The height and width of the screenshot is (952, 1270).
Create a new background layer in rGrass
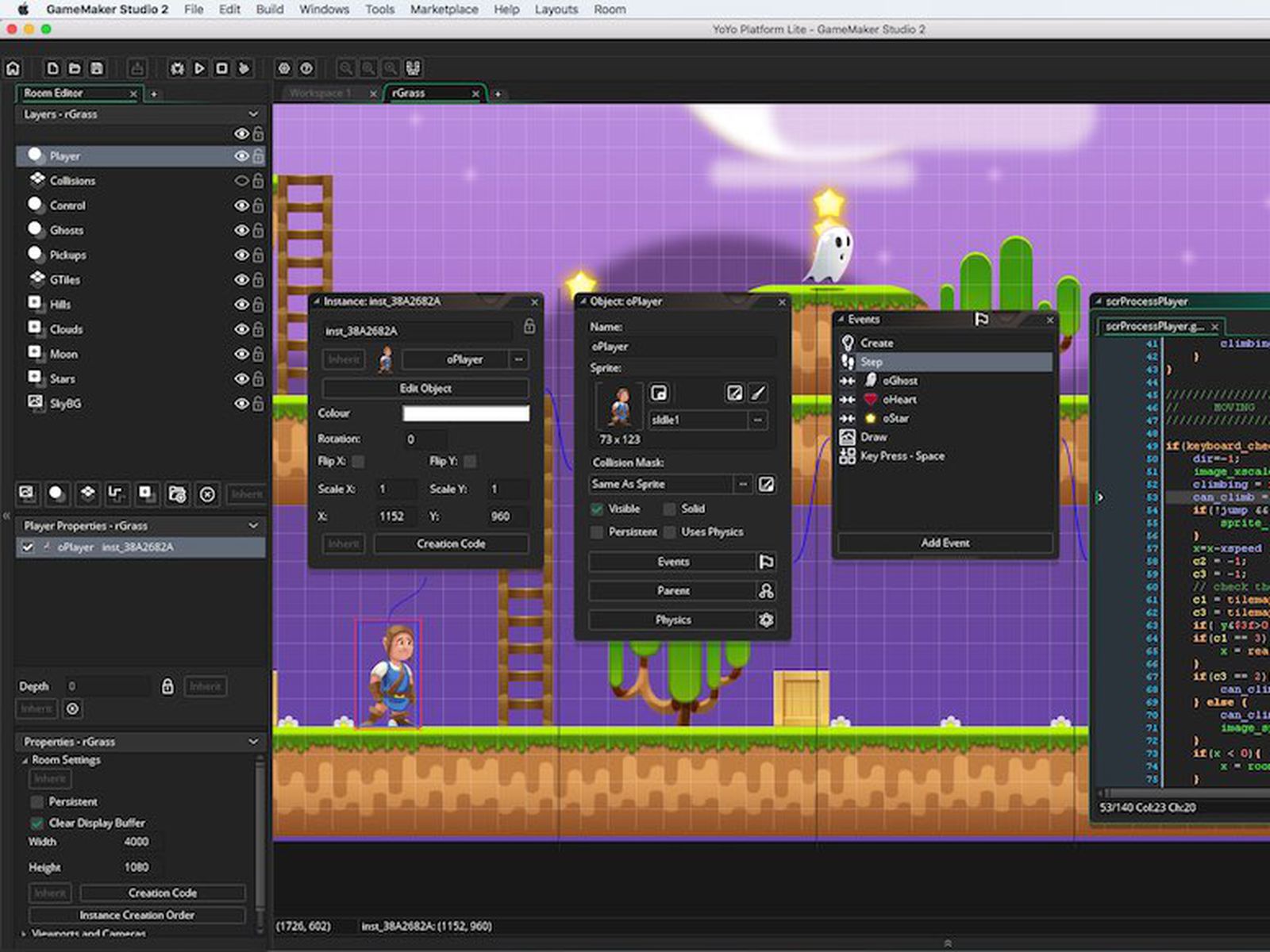[x=27, y=494]
